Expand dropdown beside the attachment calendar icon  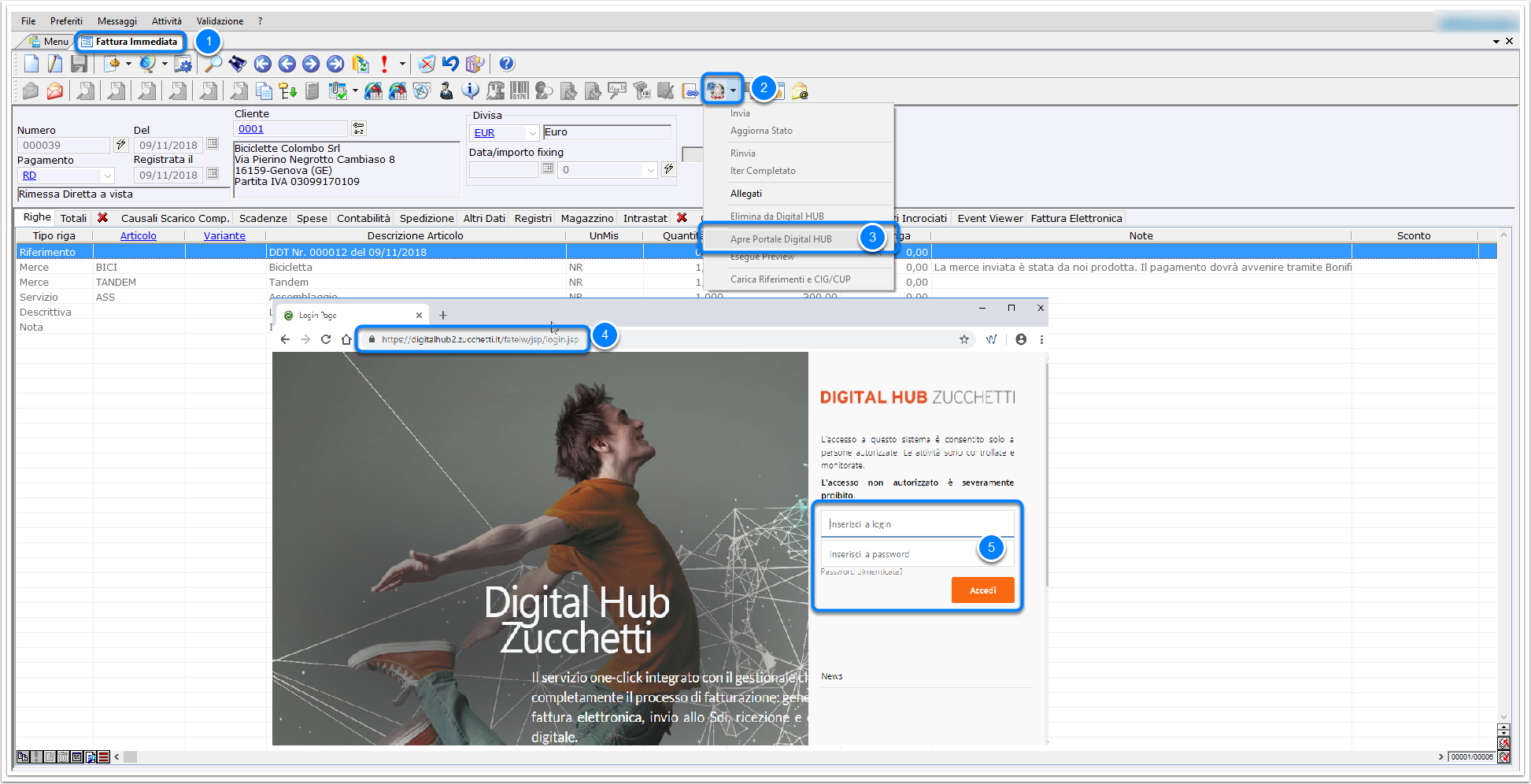(355, 91)
